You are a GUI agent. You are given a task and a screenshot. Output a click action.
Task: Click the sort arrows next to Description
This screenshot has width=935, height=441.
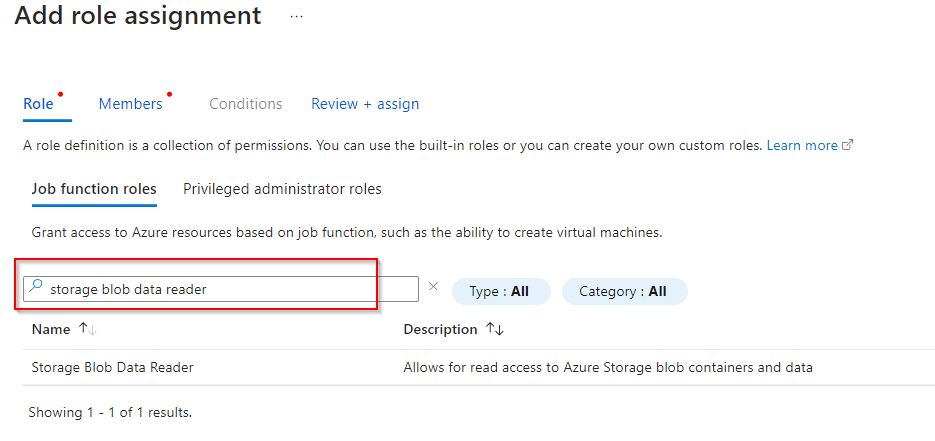point(495,329)
